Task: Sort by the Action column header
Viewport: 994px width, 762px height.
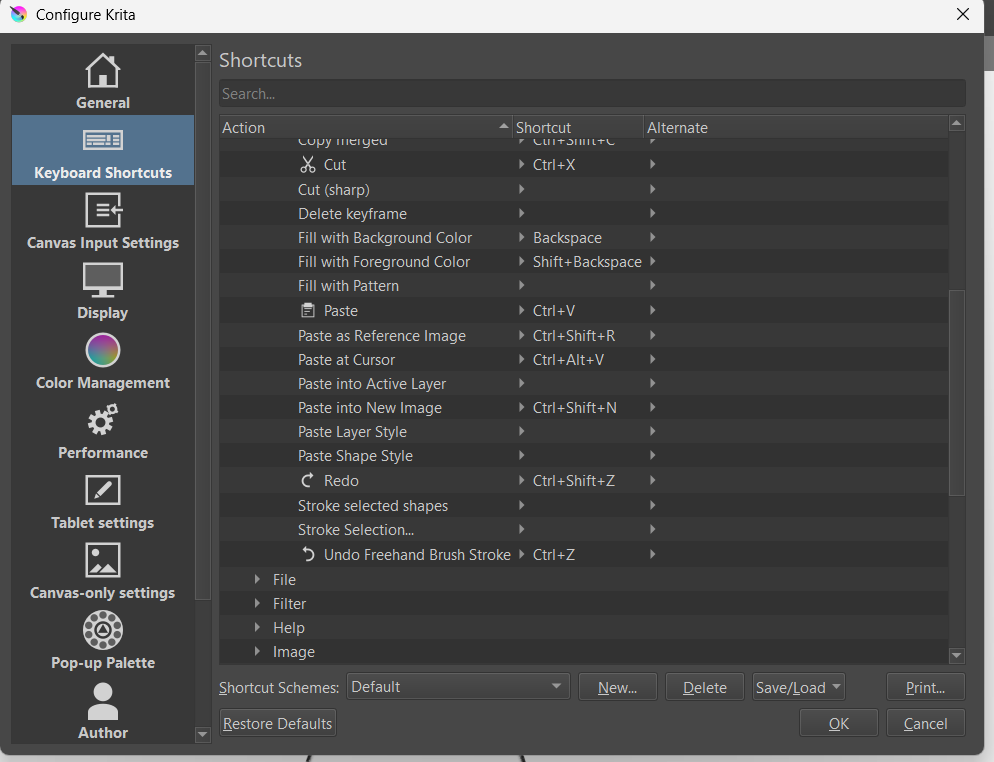Action: tap(366, 127)
